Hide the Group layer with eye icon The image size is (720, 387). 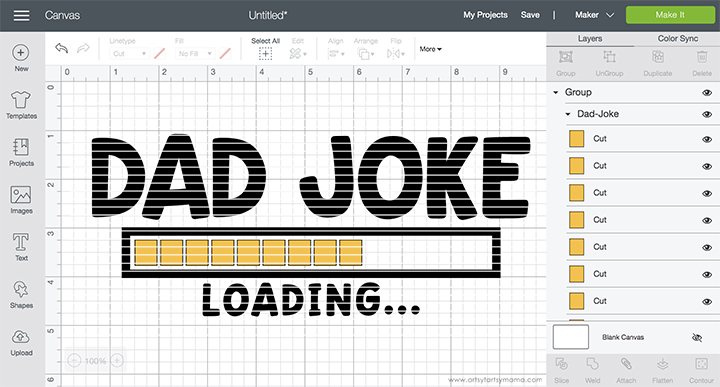coord(707,93)
